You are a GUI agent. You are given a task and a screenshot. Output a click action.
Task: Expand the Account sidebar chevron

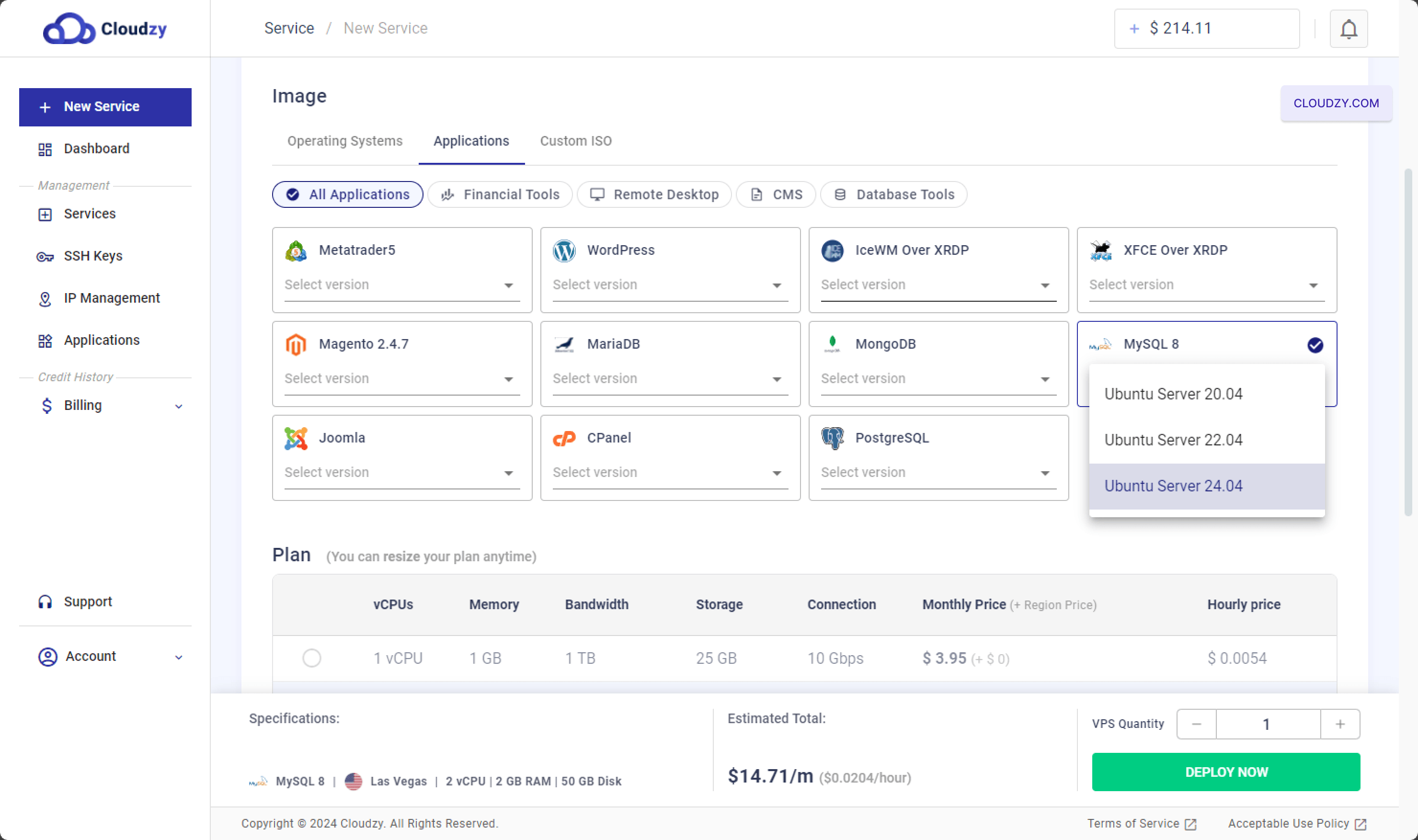click(x=179, y=658)
